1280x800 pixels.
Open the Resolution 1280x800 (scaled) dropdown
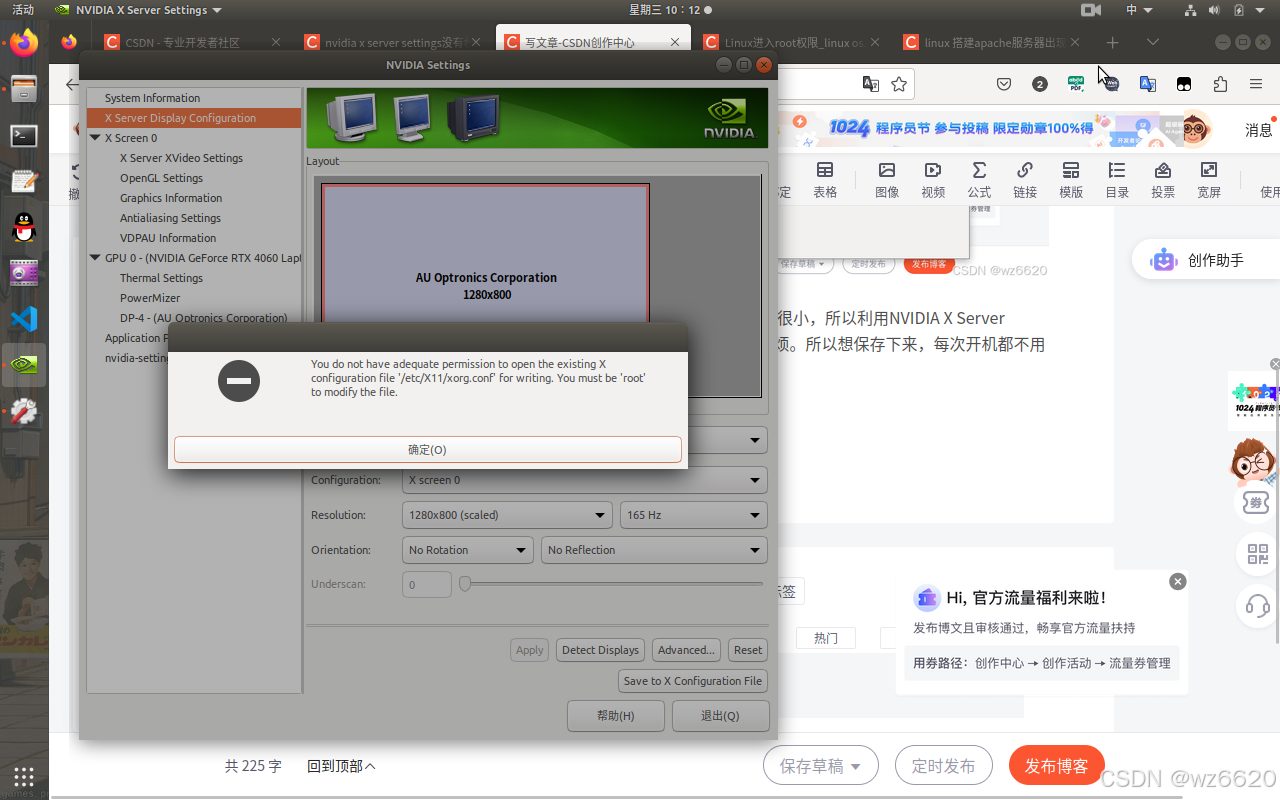coord(507,515)
